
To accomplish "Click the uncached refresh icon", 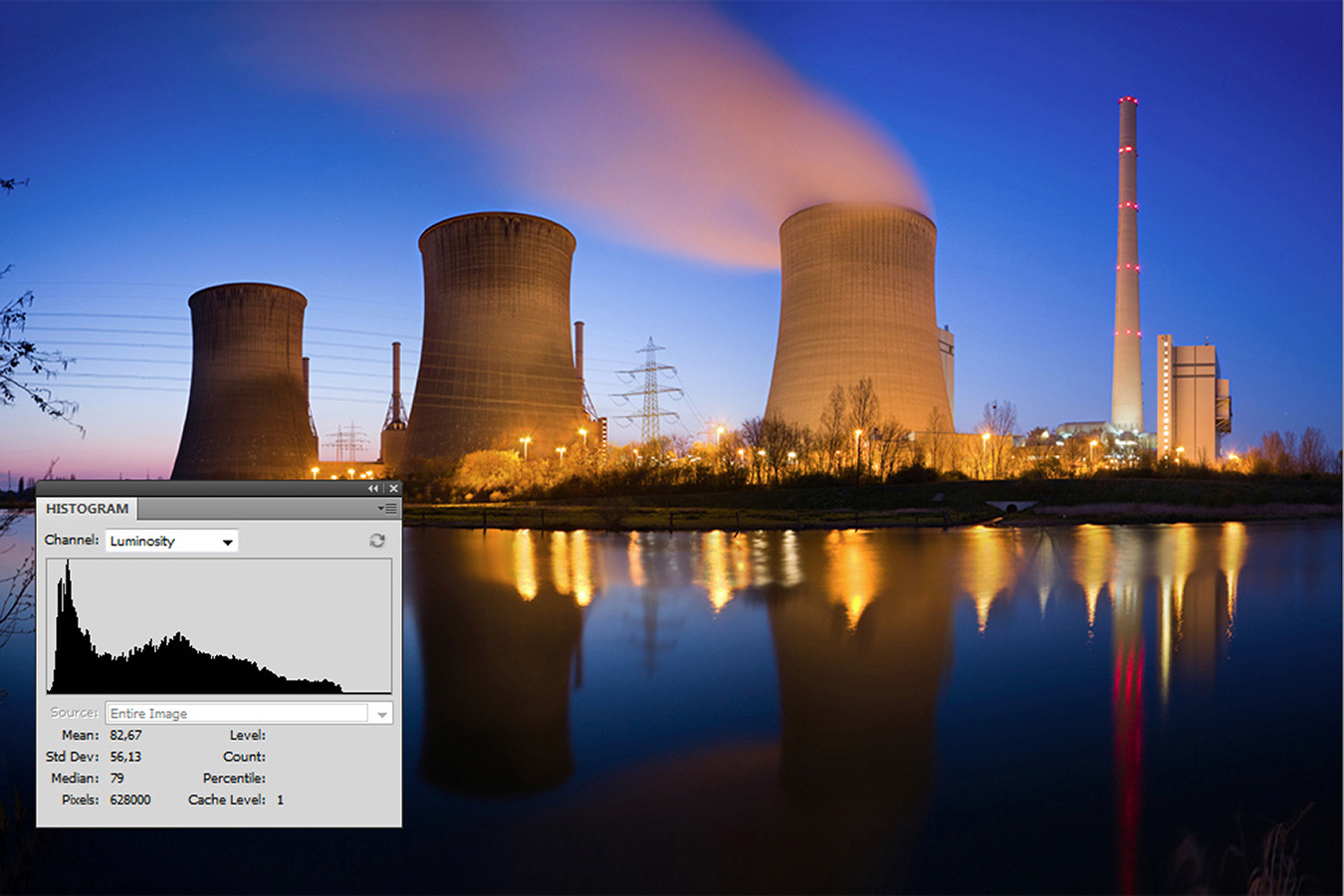I will (376, 541).
